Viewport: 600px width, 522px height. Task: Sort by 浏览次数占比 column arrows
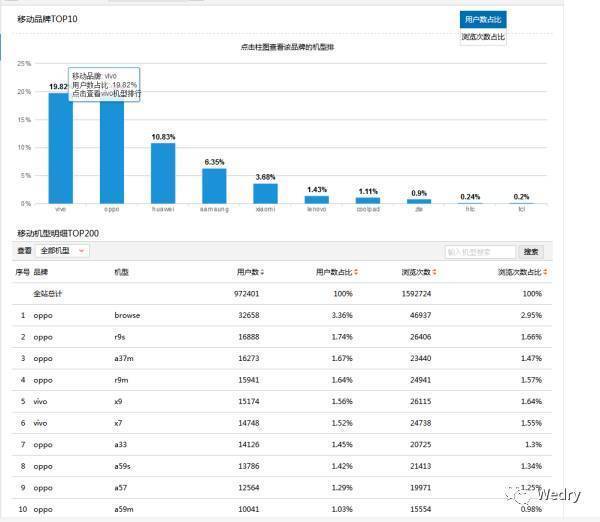point(545,272)
